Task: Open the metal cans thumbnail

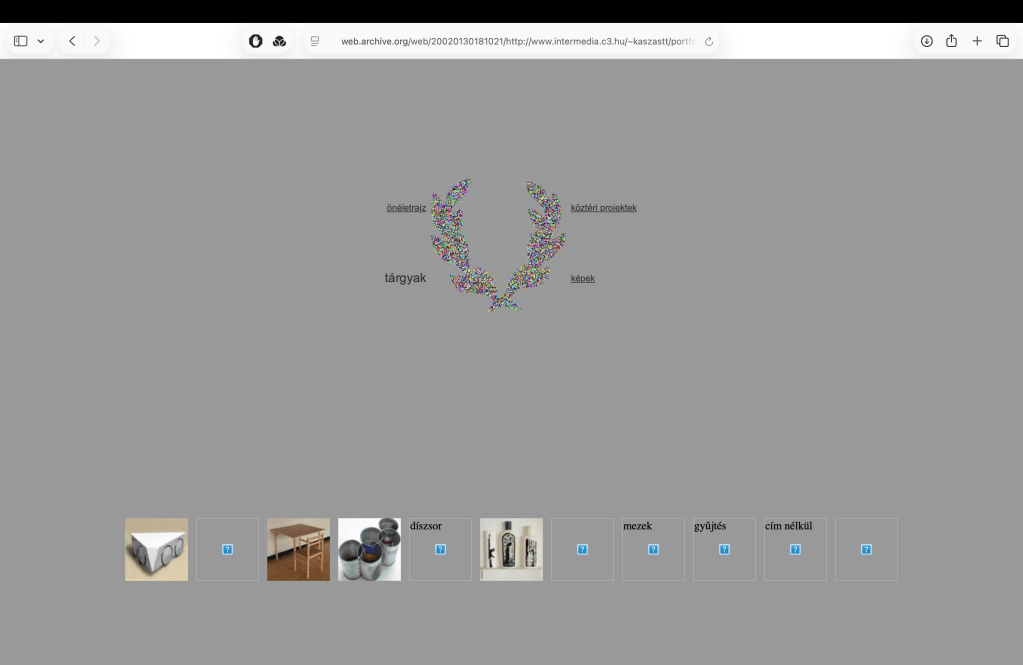Action: (369, 549)
